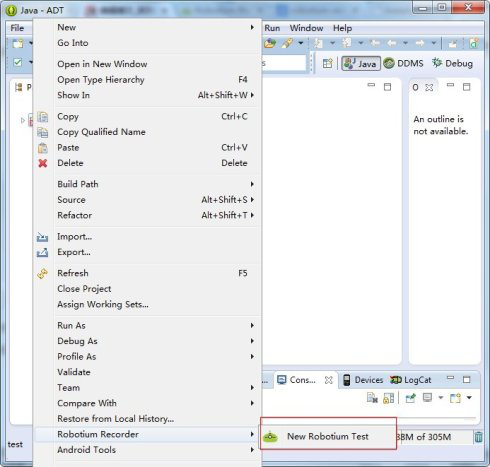Click the New wizard toolbar icon
490x467 pixels.
18,43
